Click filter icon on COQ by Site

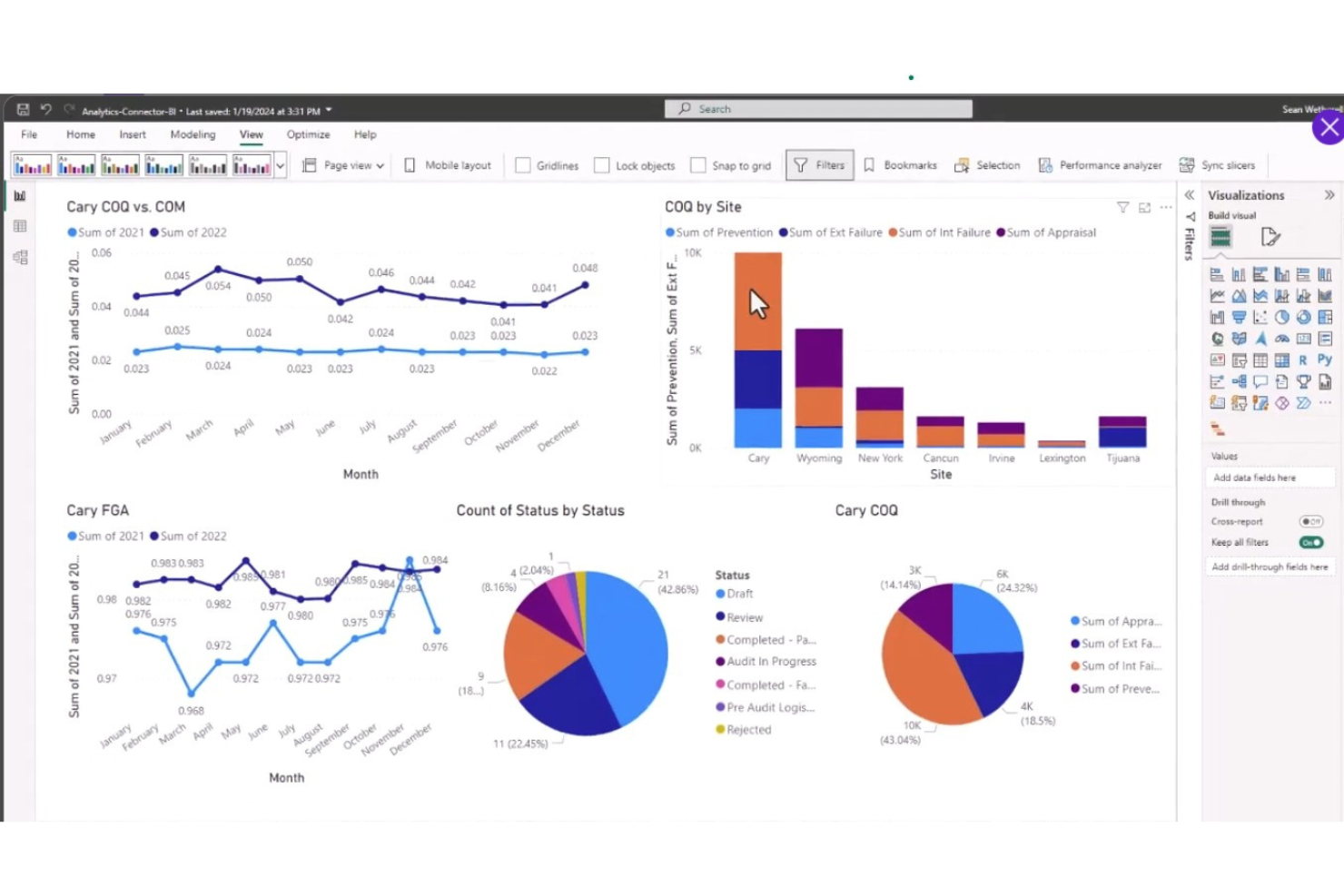(1123, 208)
